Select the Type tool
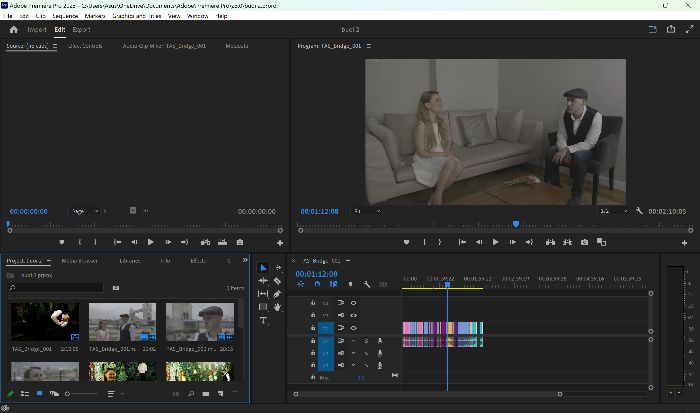 pyautogui.click(x=263, y=320)
